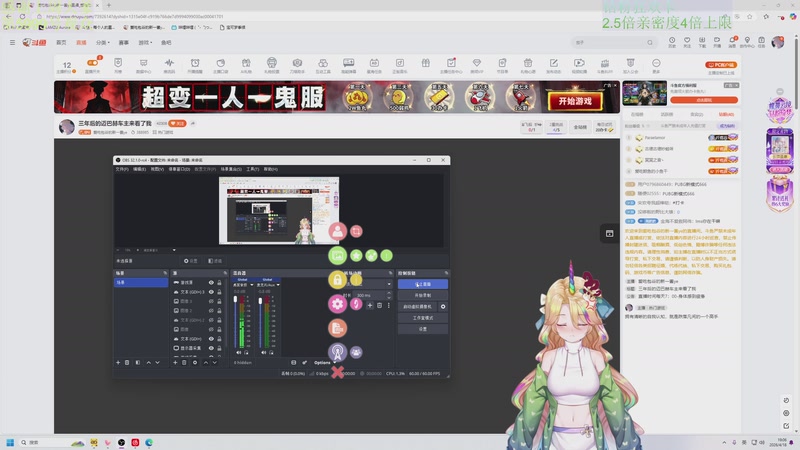Viewport: 800px width, 450px height.
Task: Toggle the theater mode icon beside the player
Action: [609, 233]
